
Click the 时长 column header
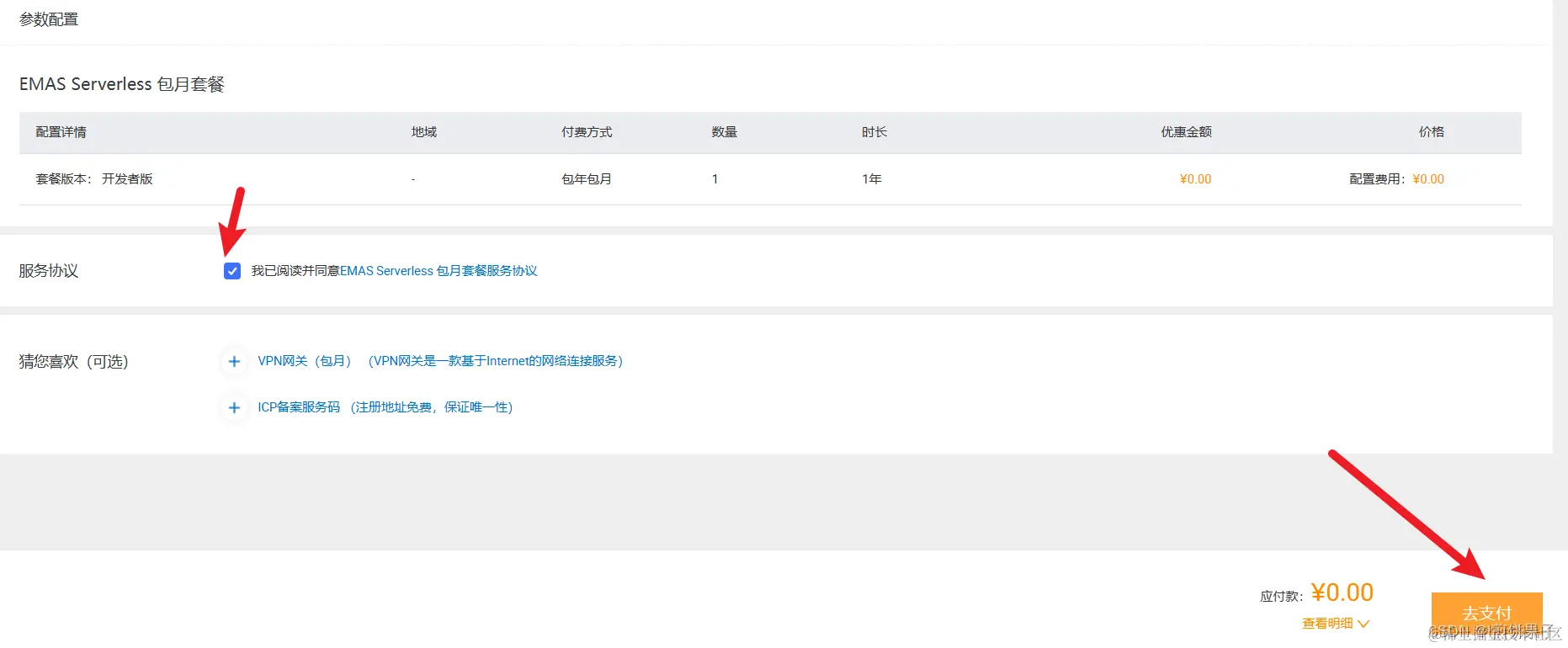(874, 132)
